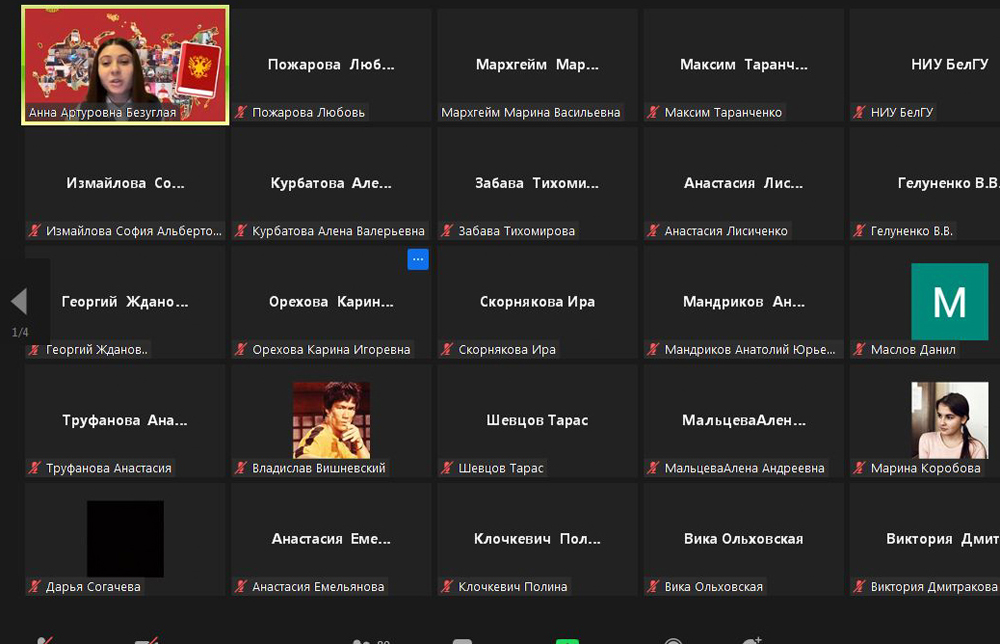Click muted mic icon beside Дарья Согачева

click(34, 587)
